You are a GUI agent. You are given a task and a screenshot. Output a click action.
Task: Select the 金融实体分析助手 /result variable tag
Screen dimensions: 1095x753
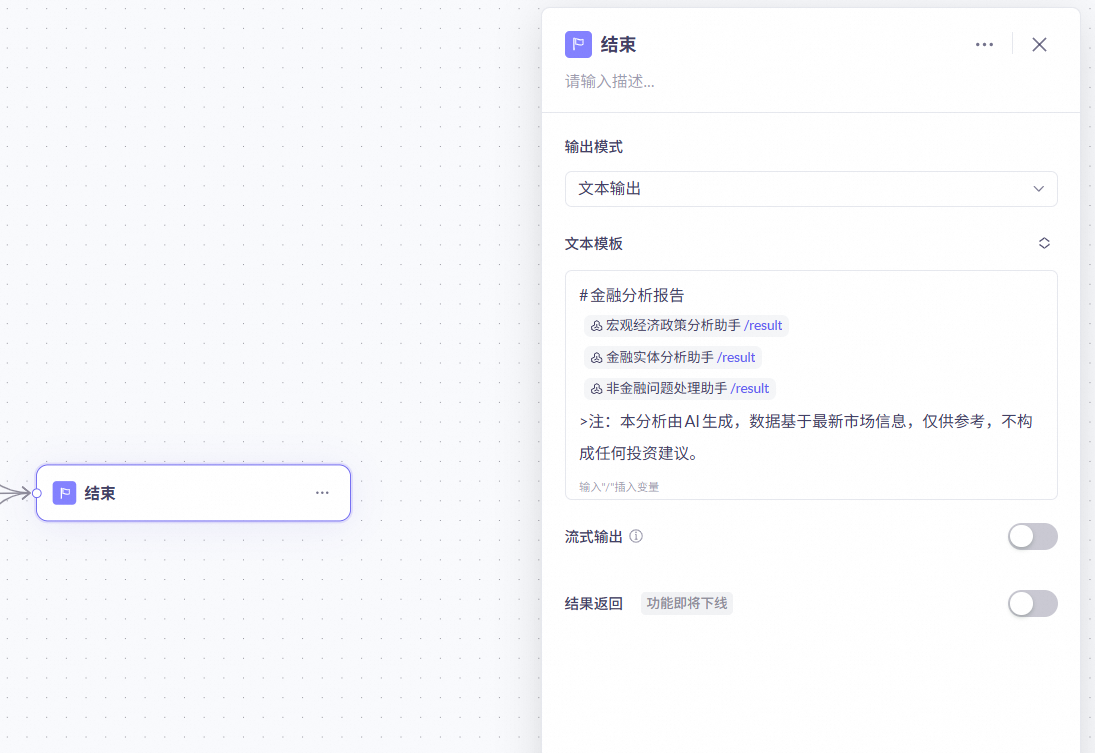[x=673, y=358]
